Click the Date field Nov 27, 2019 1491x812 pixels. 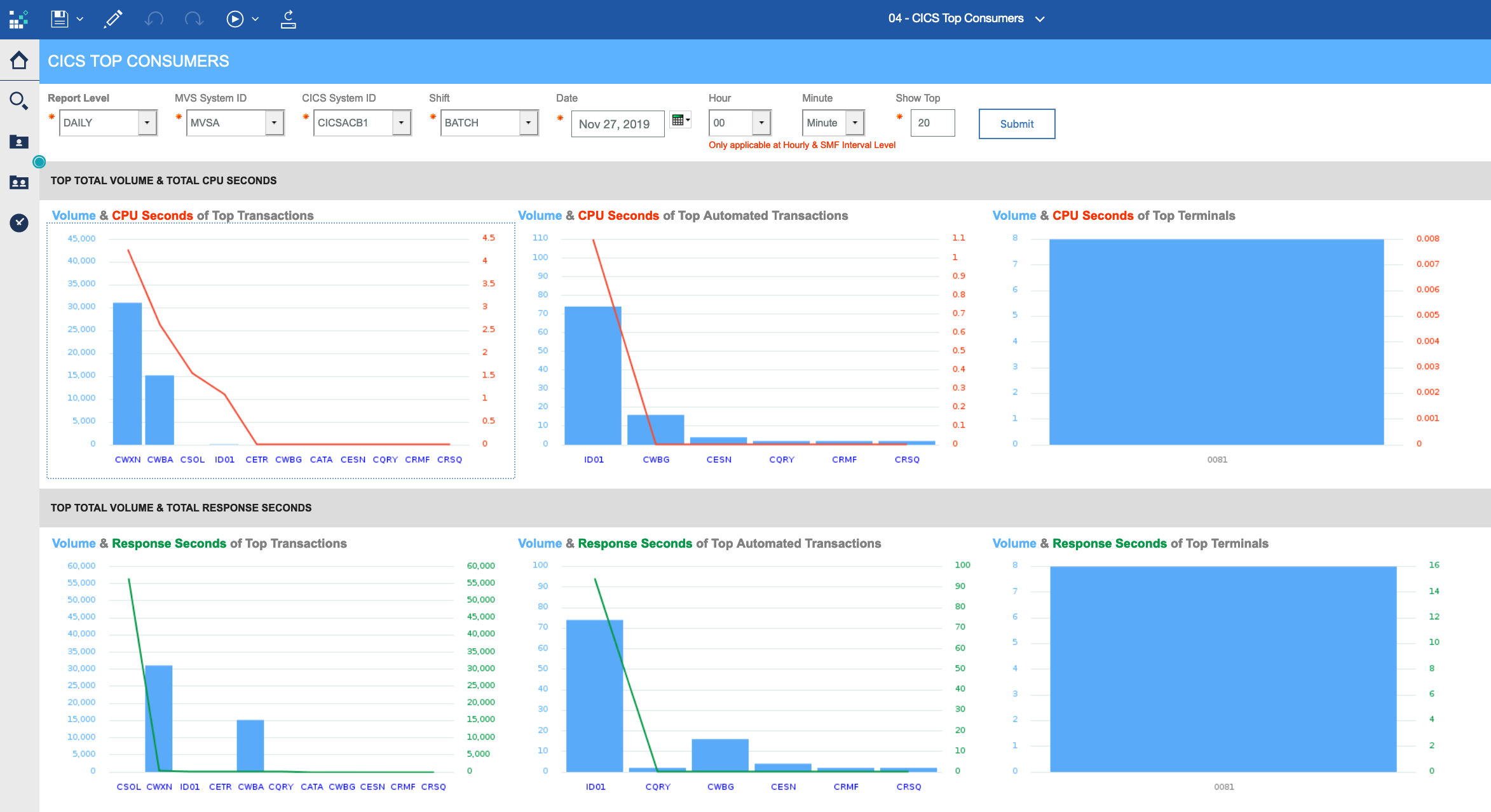tap(618, 124)
